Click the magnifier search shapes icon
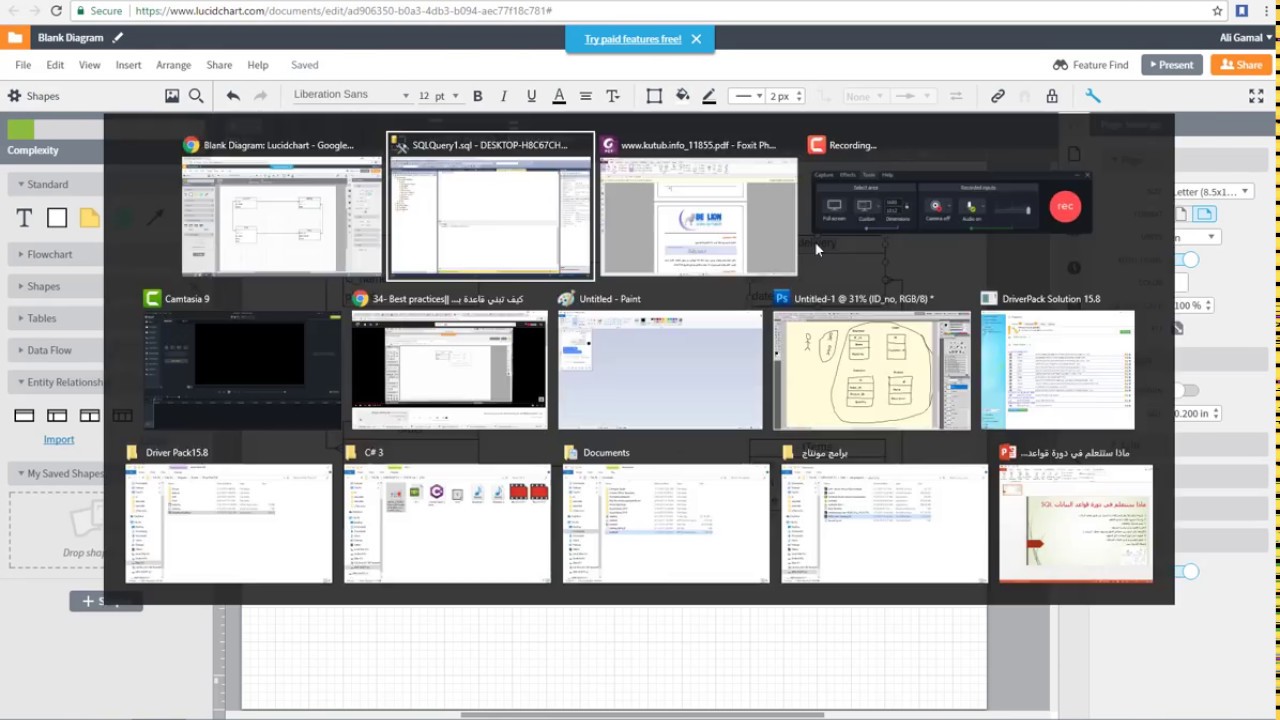This screenshot has height=720, width=1280. [x=196, y=96]
